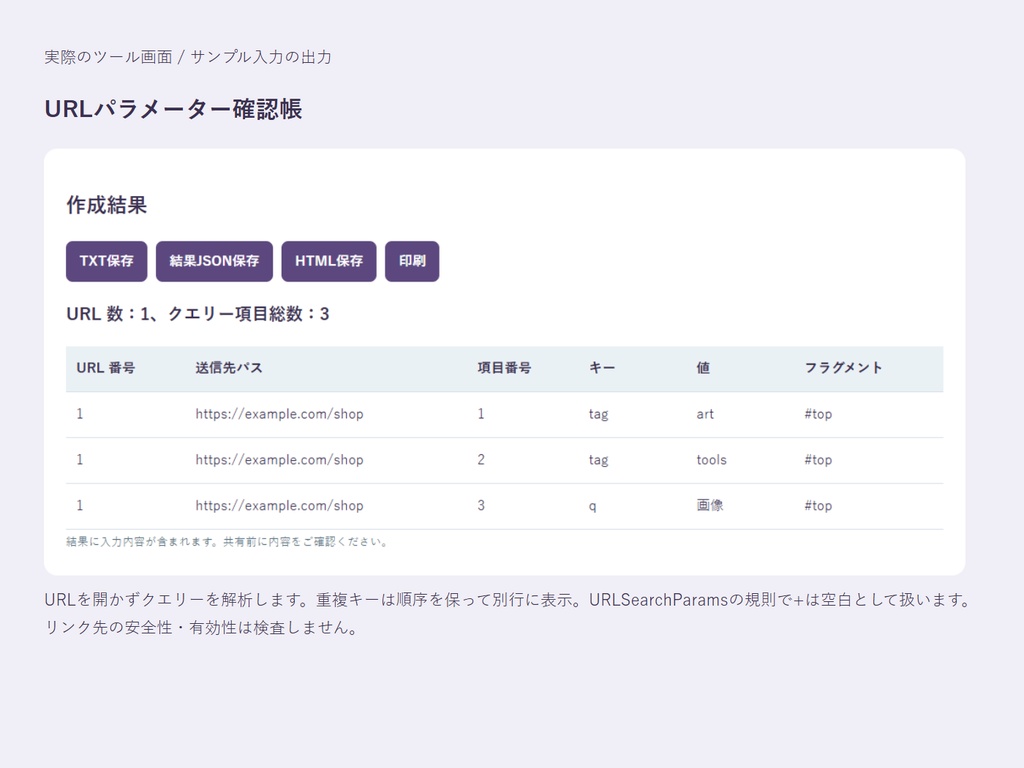Click the 作成結果 heading
The width and height of the screenshot is (1024, 768).
coord(106,205)
